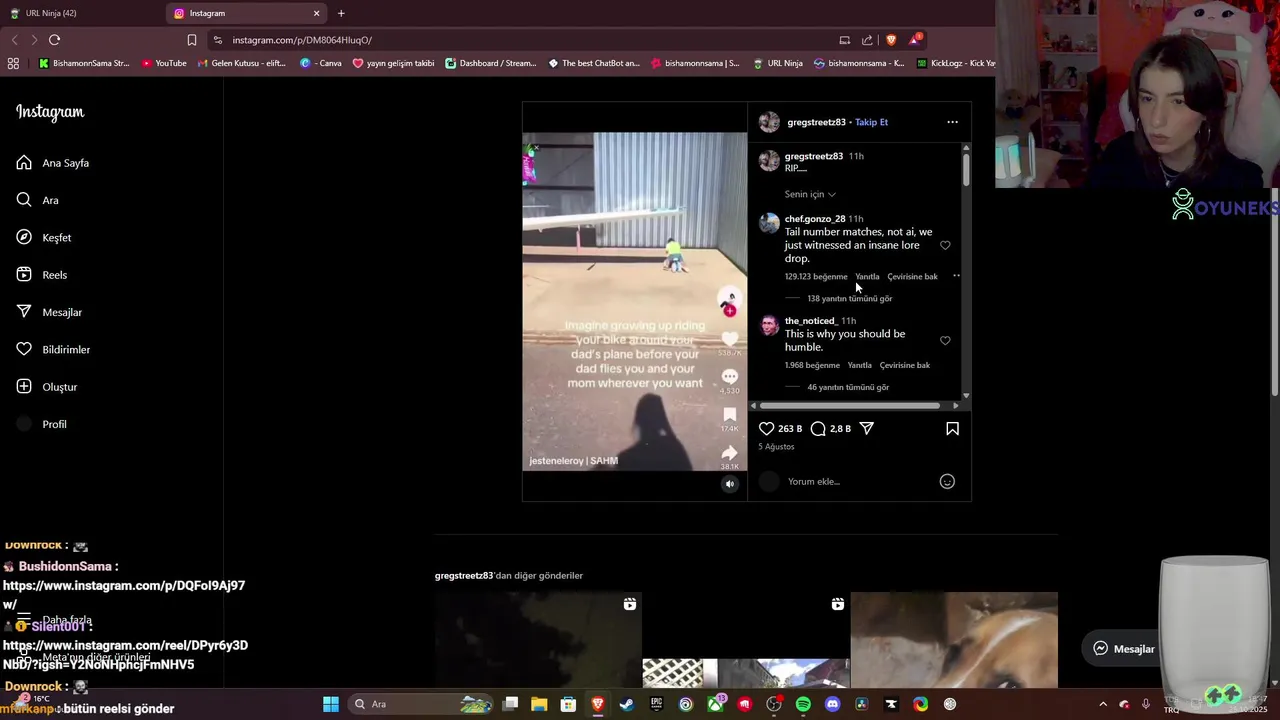Expand the Senin için dropdown
The width and height of the screenshot is (1280, 720).
click(810, 194)
